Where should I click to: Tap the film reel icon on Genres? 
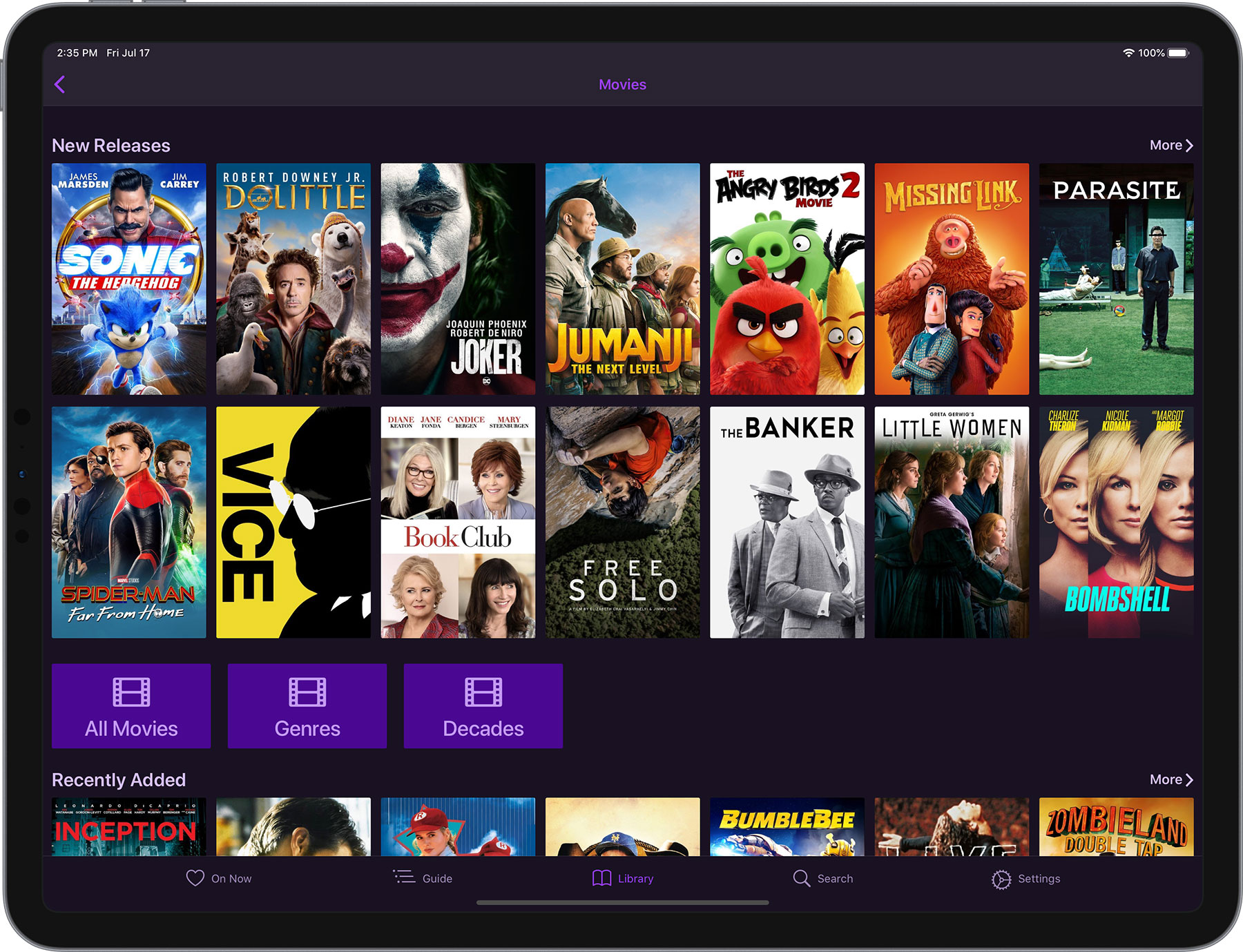[307, 690]
